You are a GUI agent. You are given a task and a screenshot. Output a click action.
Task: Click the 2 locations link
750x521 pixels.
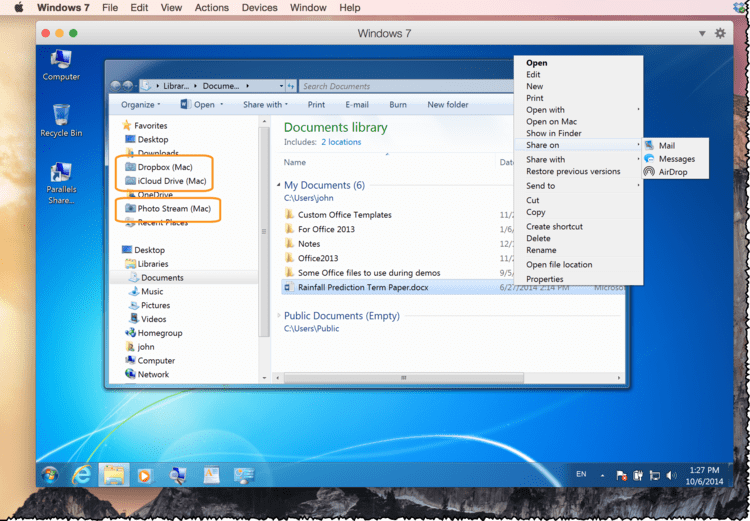coord(341,142)
